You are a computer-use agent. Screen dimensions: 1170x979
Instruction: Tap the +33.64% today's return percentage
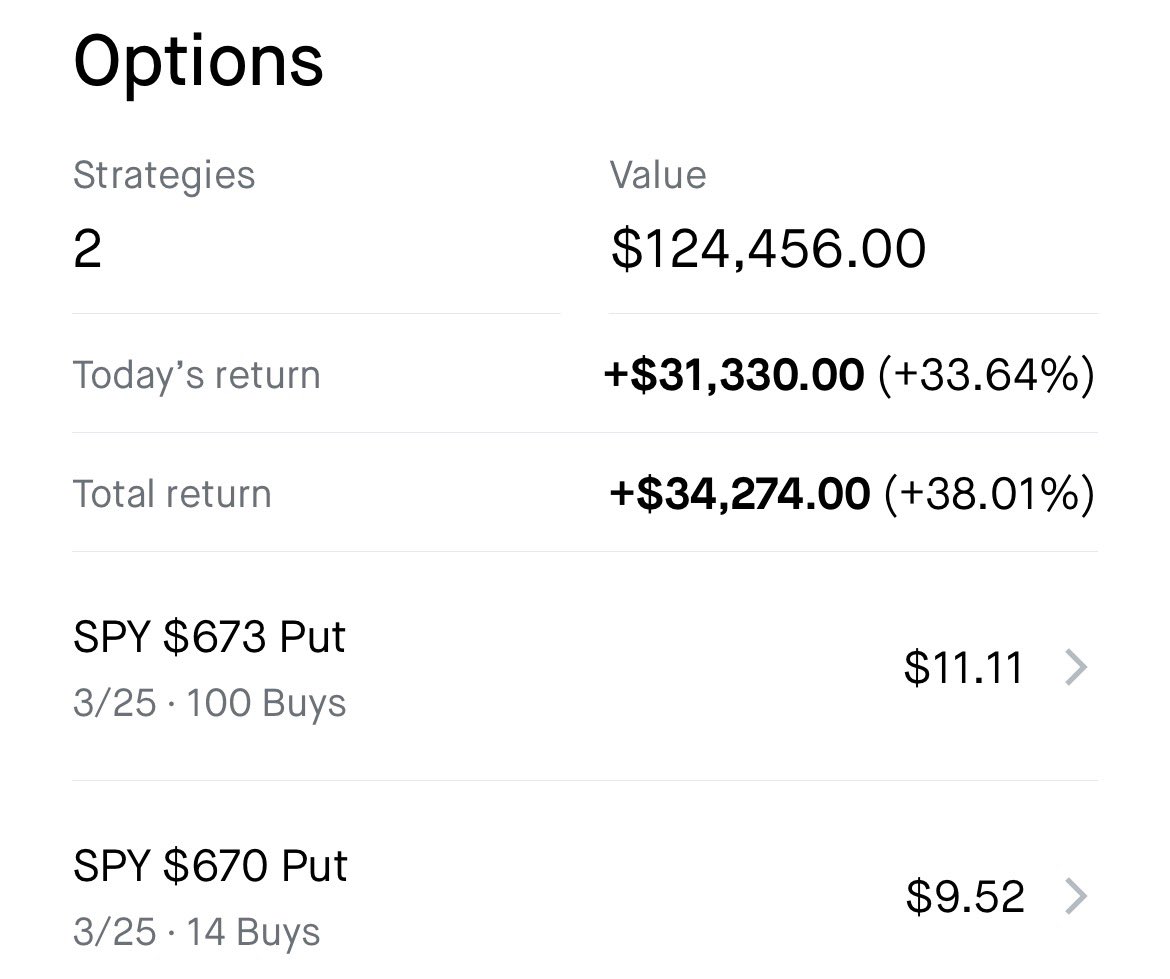(x=986, y=375)
